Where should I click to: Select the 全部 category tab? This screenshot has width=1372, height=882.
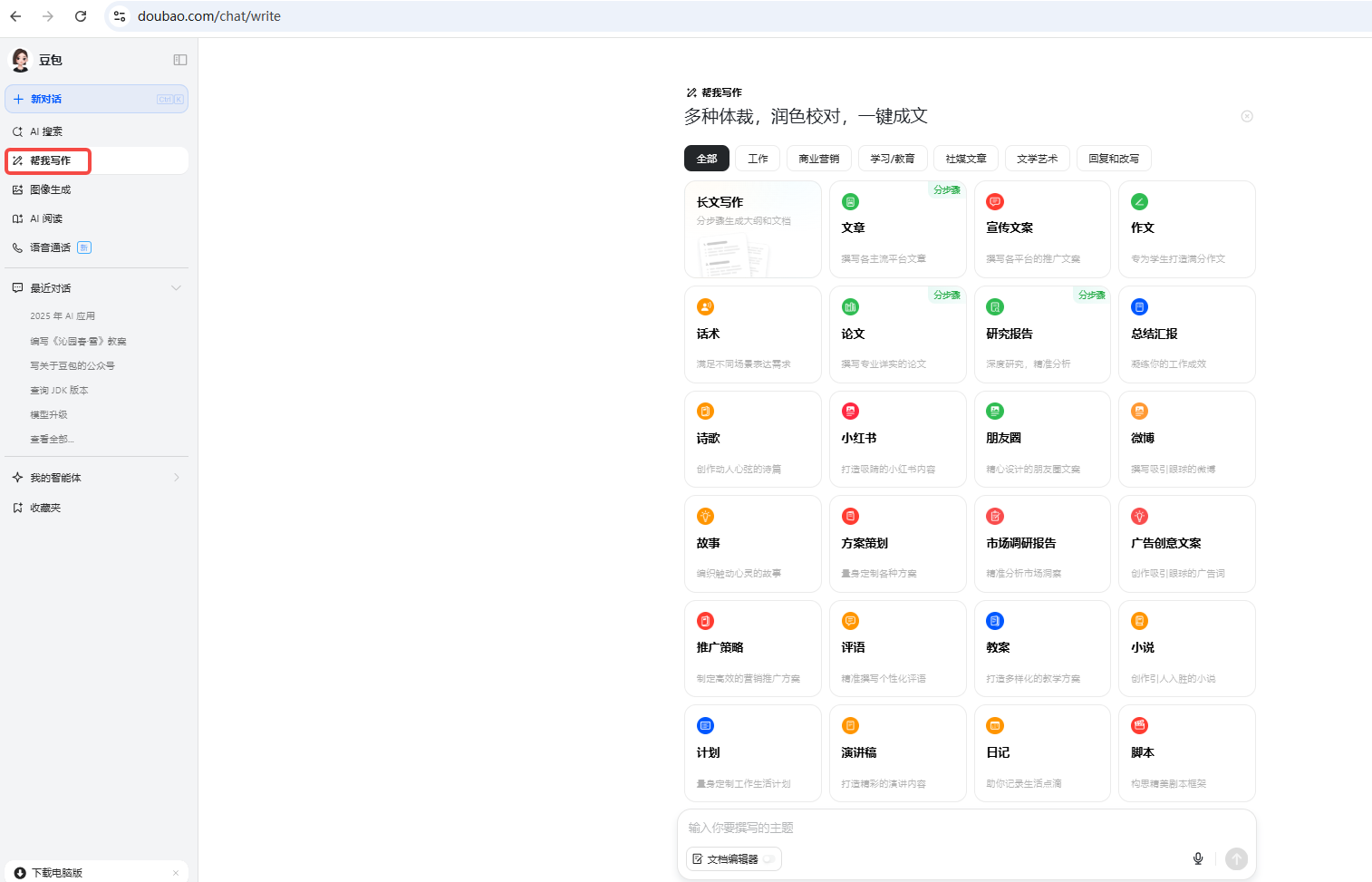(707, 159)
